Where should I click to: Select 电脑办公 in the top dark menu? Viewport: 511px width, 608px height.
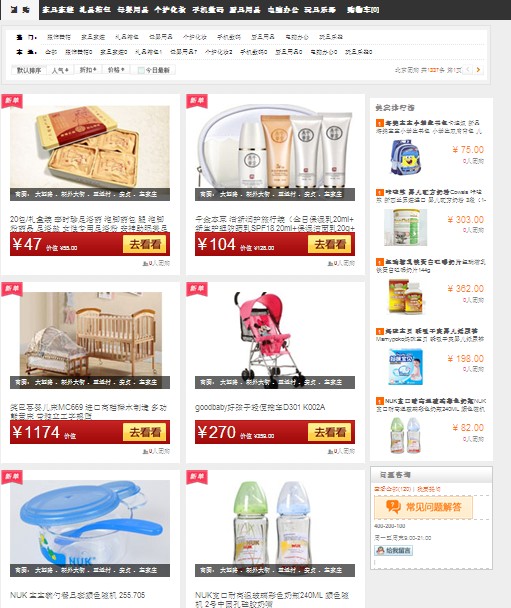283,10
